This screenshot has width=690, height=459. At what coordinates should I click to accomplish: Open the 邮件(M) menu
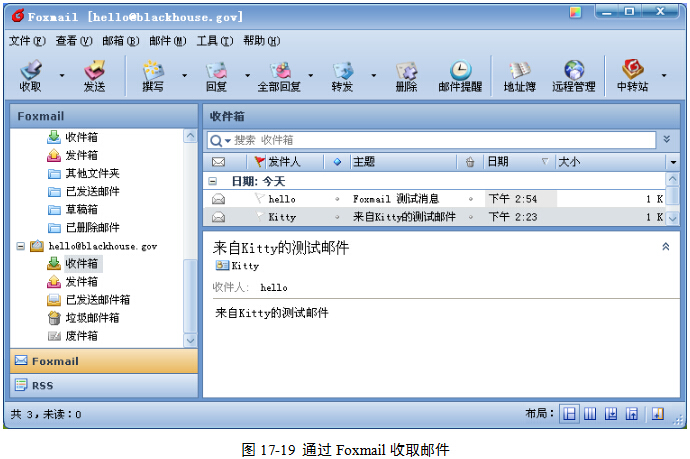tap(168, 41)
